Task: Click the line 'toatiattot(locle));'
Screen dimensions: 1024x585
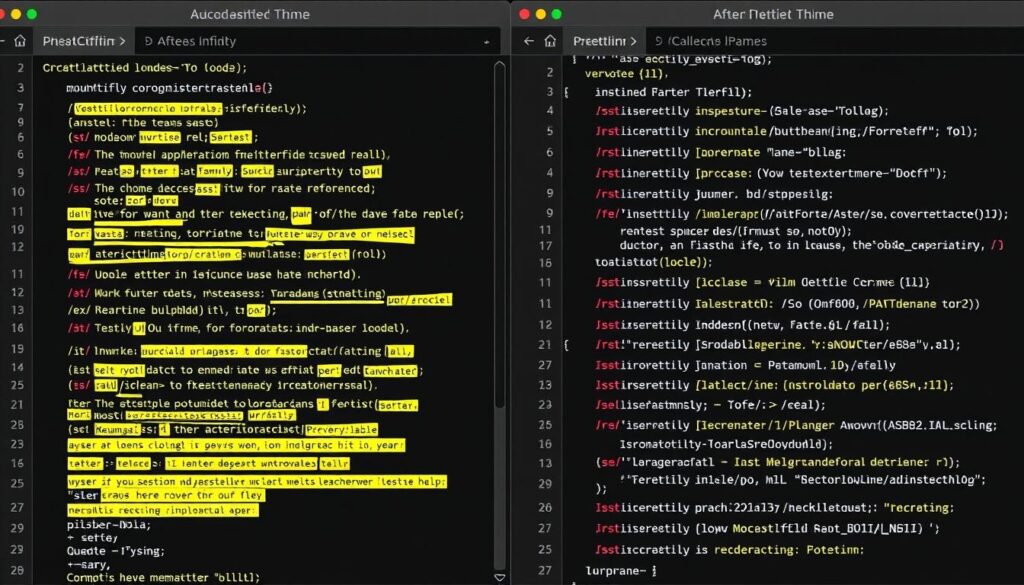Action: pos(654,262)
